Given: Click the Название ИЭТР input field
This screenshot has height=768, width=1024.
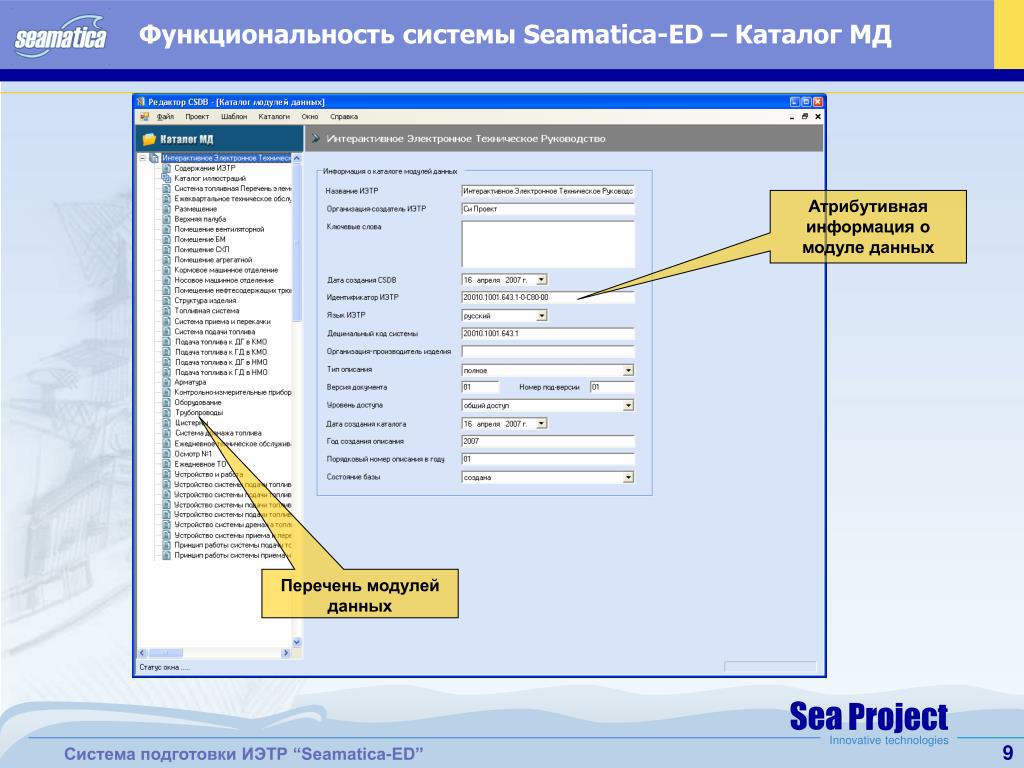Looking at the screenshot, I should coord(548,191).
